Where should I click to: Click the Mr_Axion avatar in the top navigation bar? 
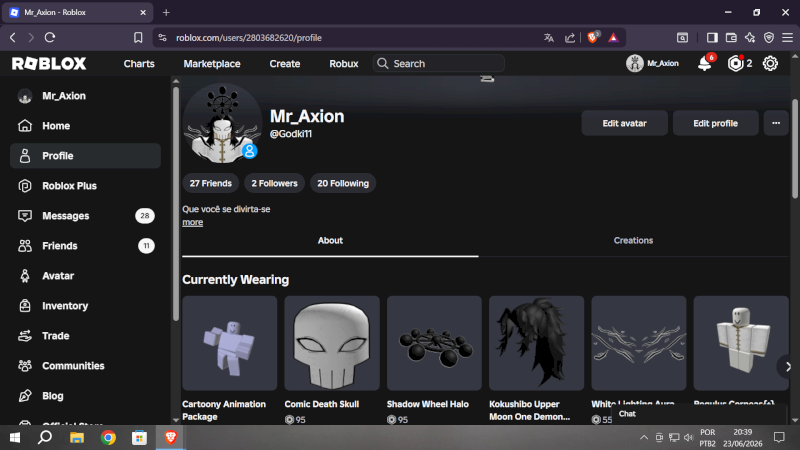(x=635, y=63)
